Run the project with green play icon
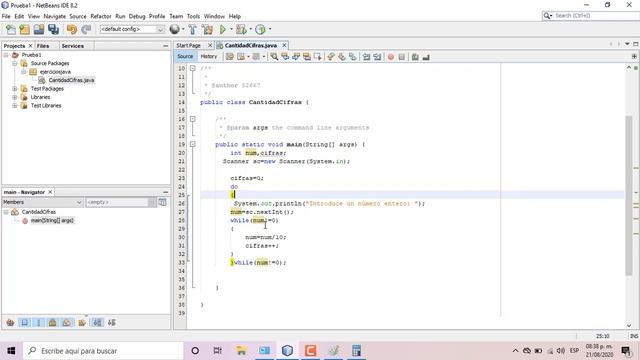This screenshot has height=360, width=640. point(223,29)
